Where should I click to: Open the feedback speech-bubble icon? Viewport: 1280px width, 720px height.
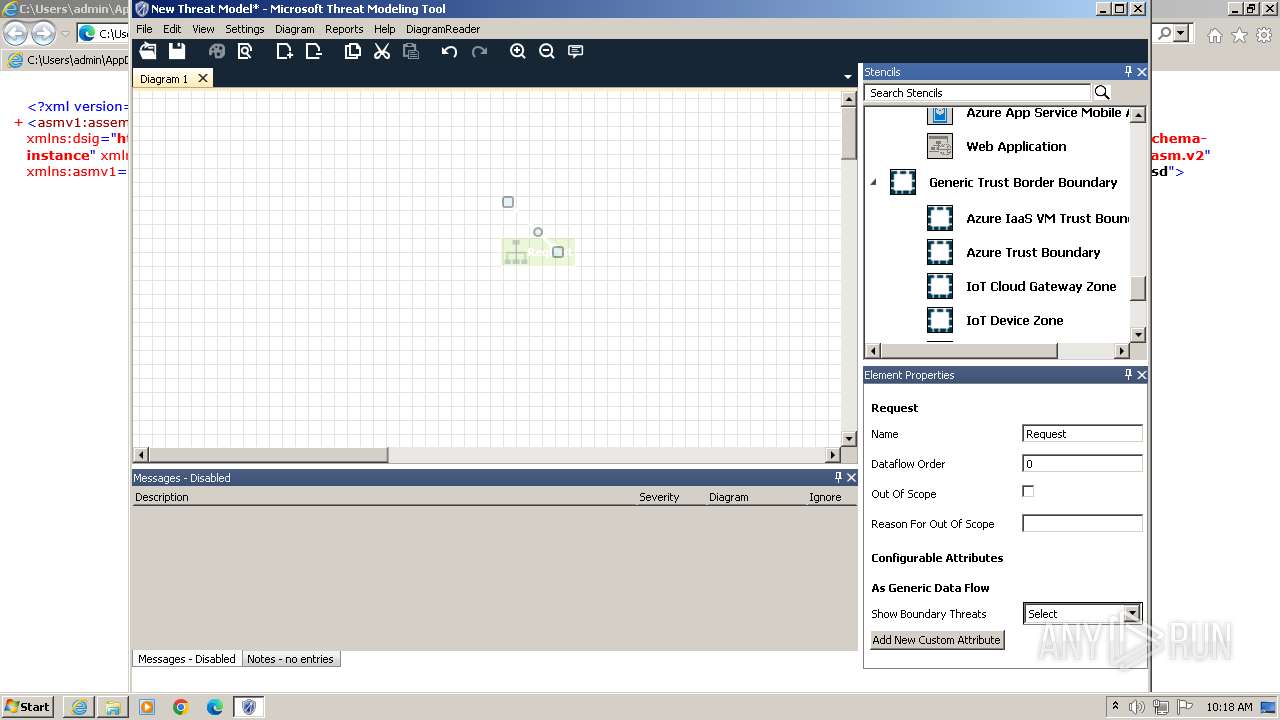pos(576,51)
